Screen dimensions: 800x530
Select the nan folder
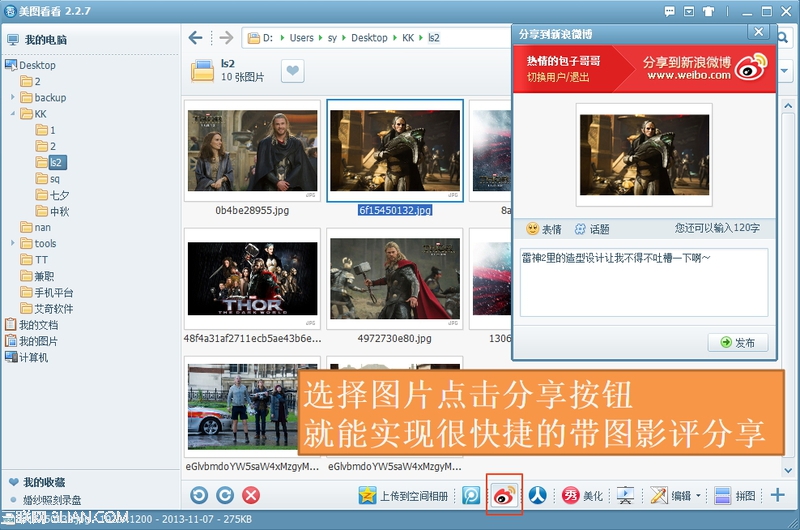click(36, 227)
